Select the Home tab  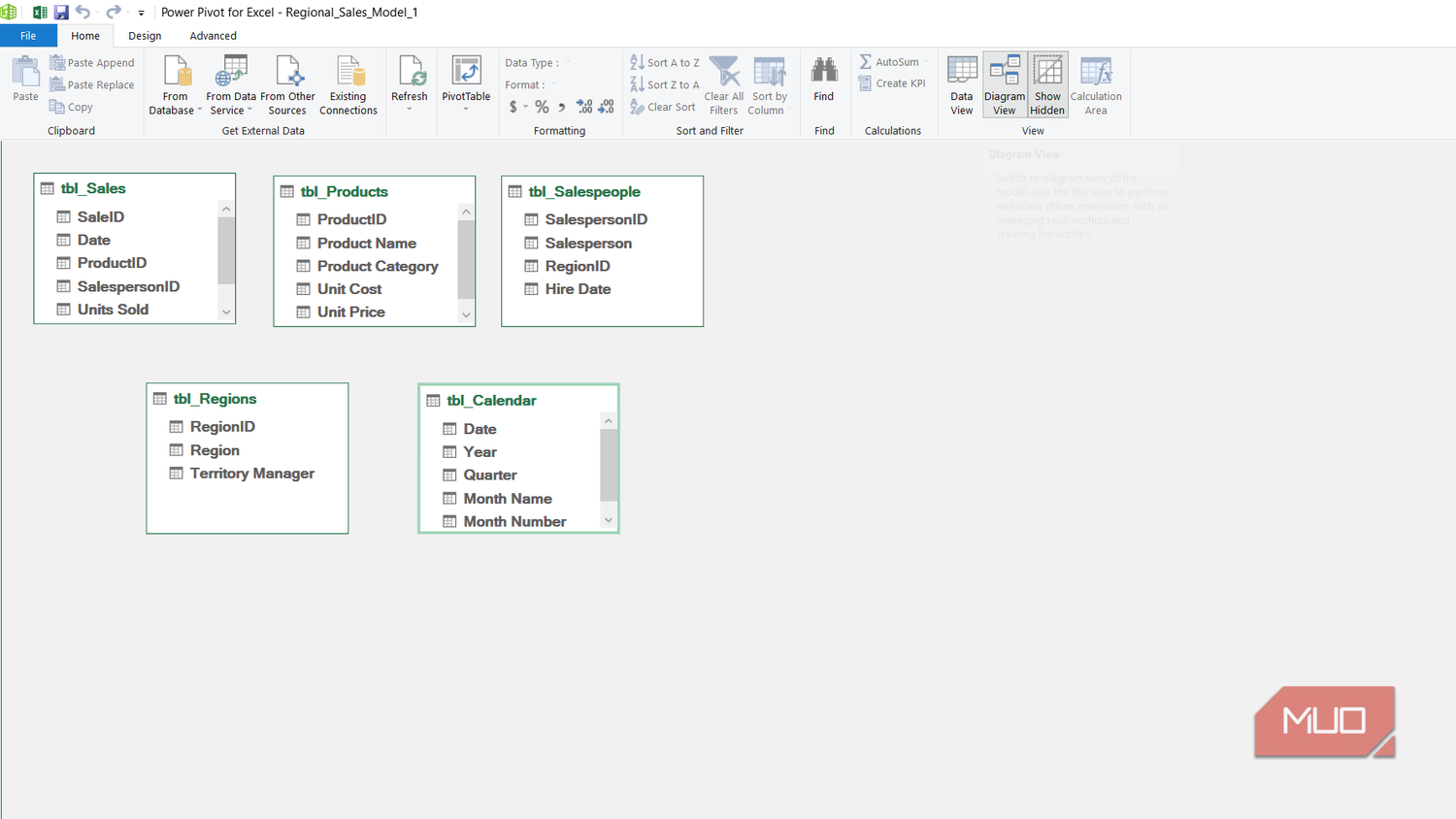[x=85, y=36]
